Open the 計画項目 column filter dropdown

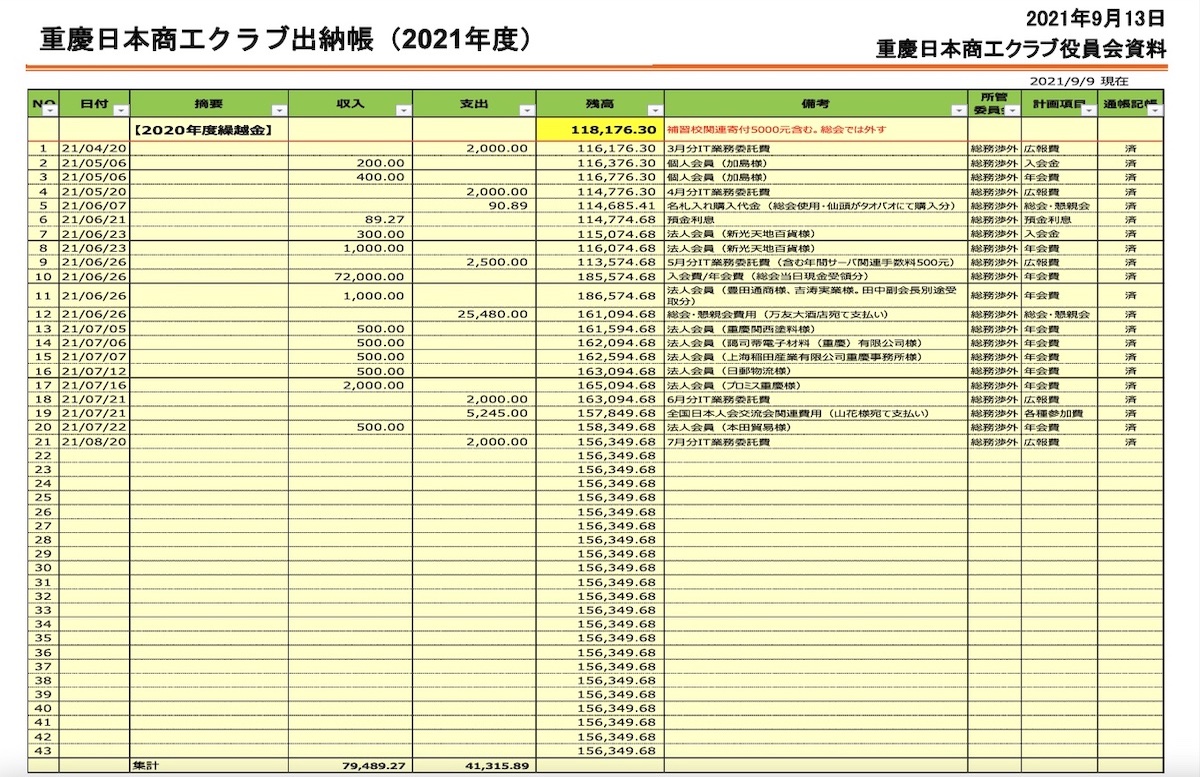[1090, 111]
